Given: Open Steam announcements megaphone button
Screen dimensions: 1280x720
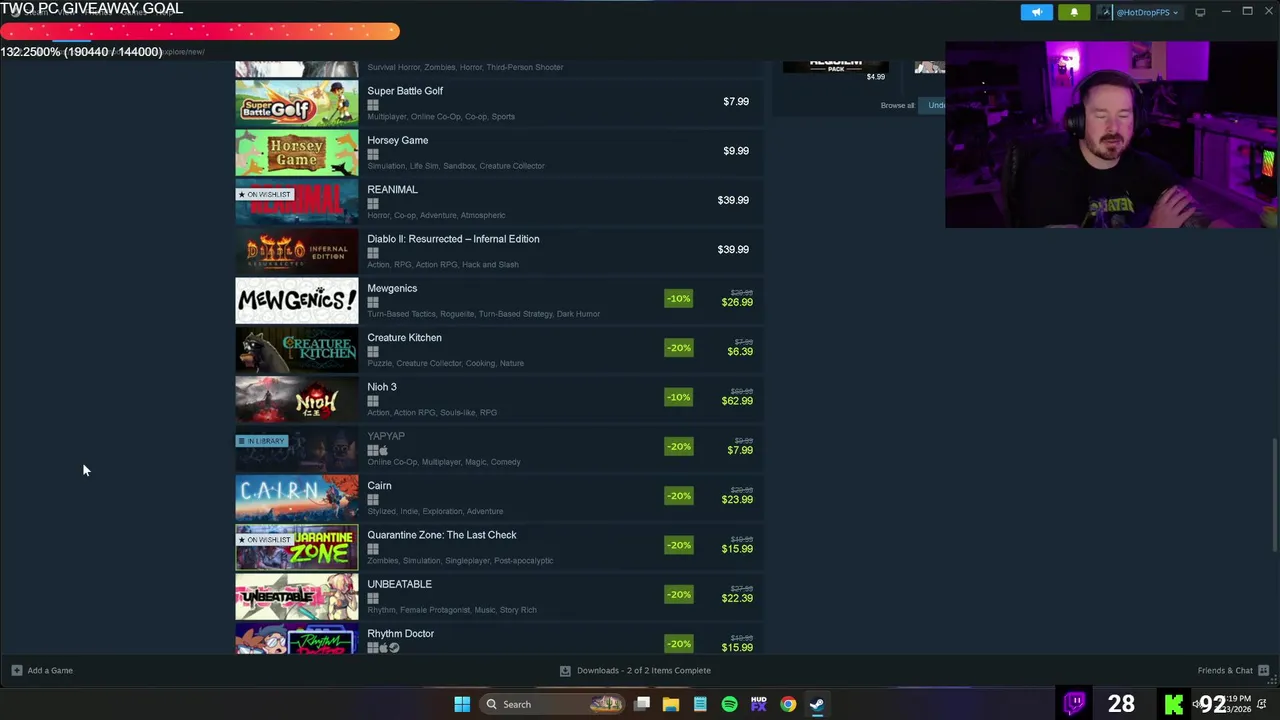Looking at the screenshot, I should [1036, 12].
